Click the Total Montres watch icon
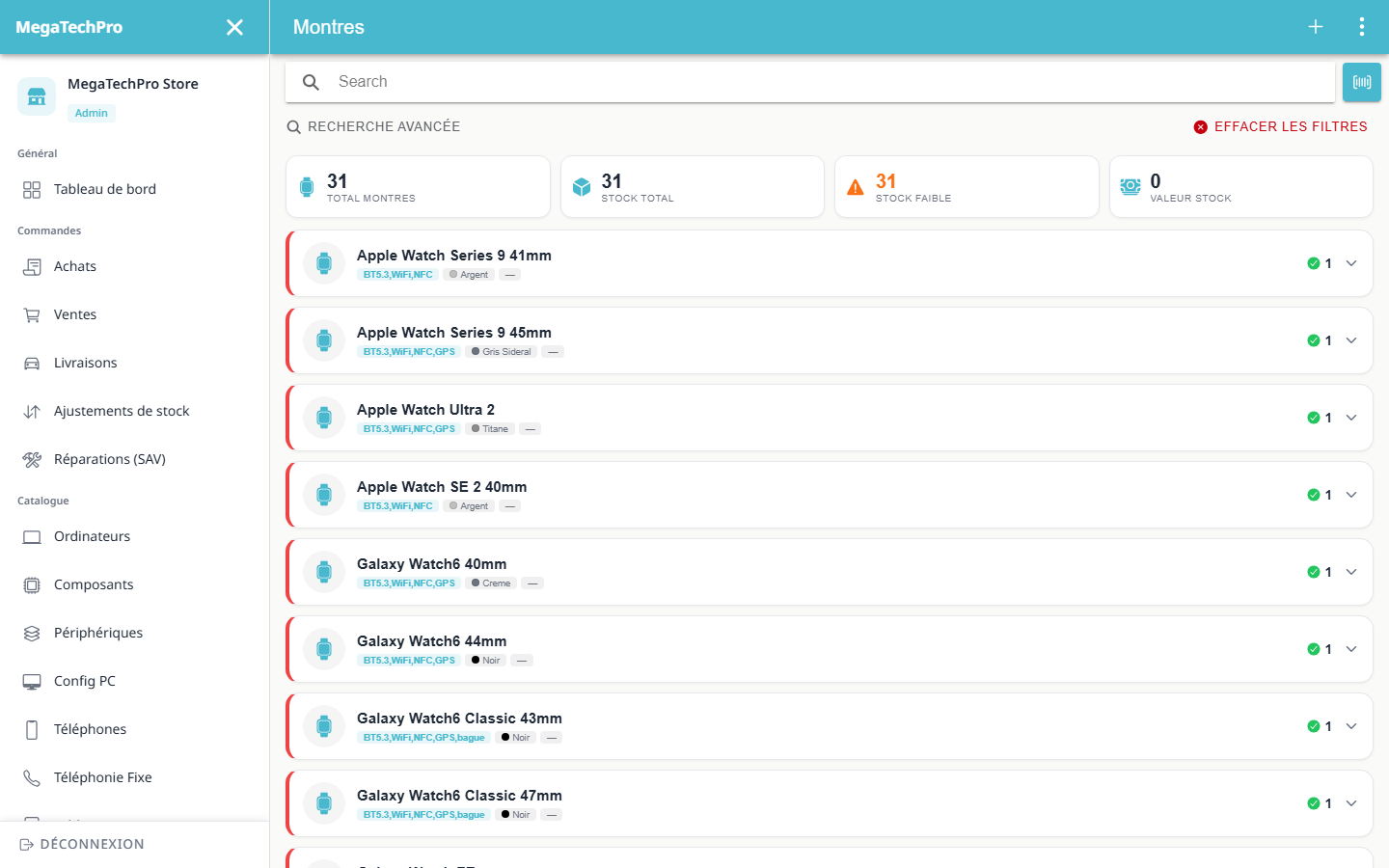This screenshot has width=1389, height=868. point(307,187)
